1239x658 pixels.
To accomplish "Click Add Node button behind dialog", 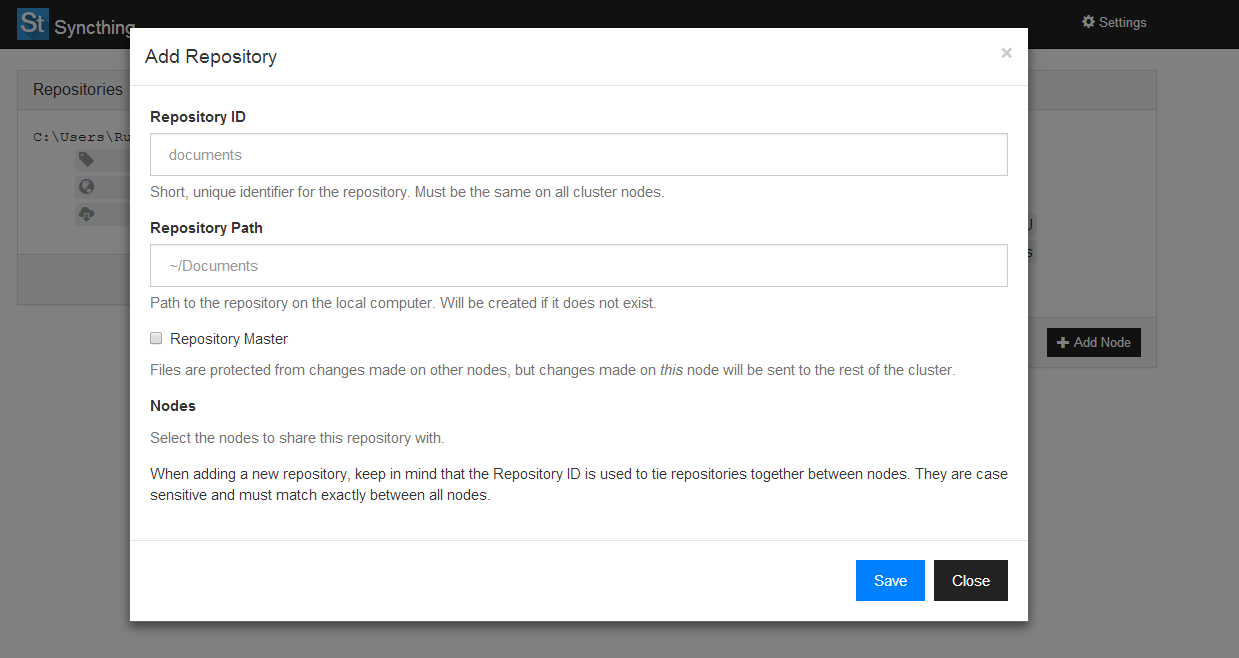I will [x=1093, y=342].
